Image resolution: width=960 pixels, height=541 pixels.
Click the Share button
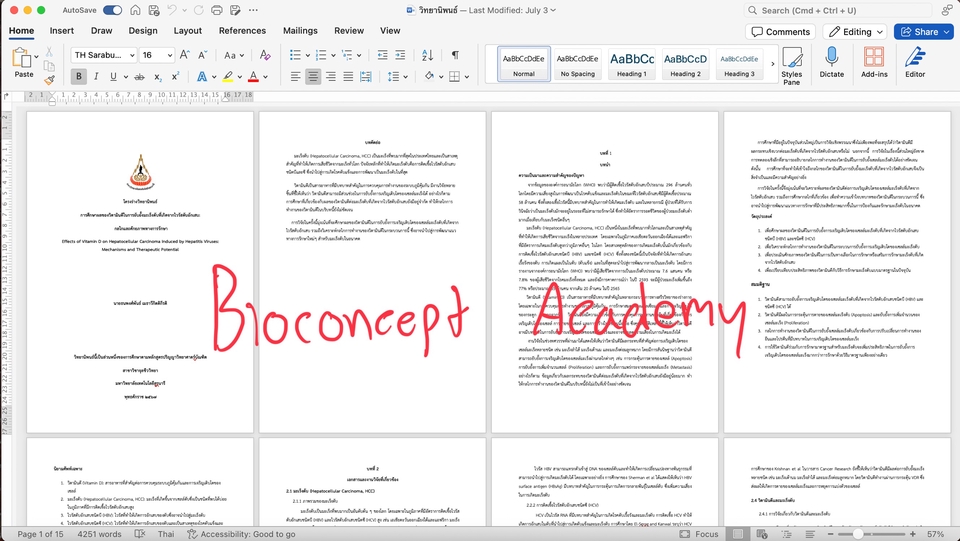(x=923, y=32)
